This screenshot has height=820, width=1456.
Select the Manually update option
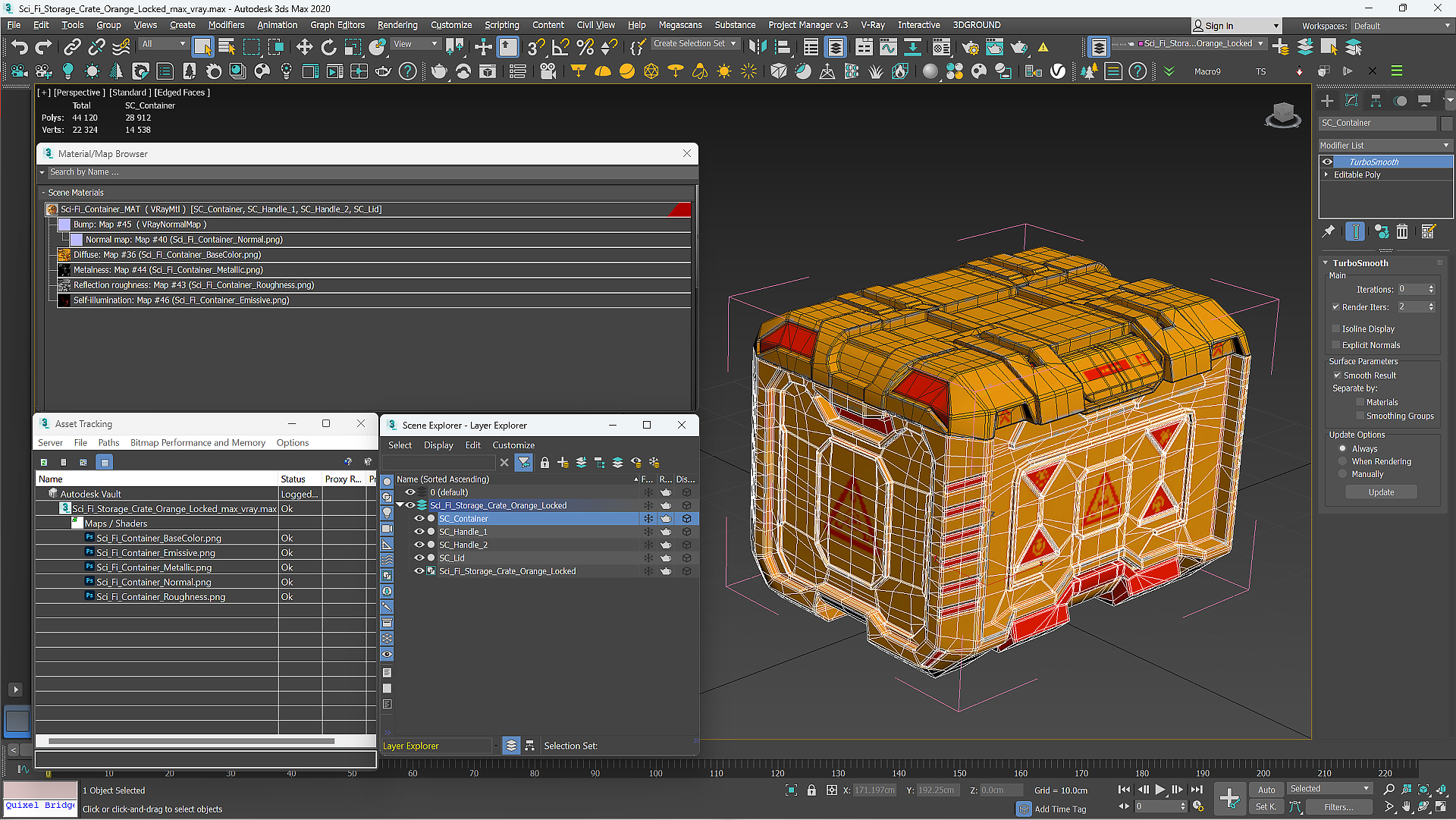1343,475
